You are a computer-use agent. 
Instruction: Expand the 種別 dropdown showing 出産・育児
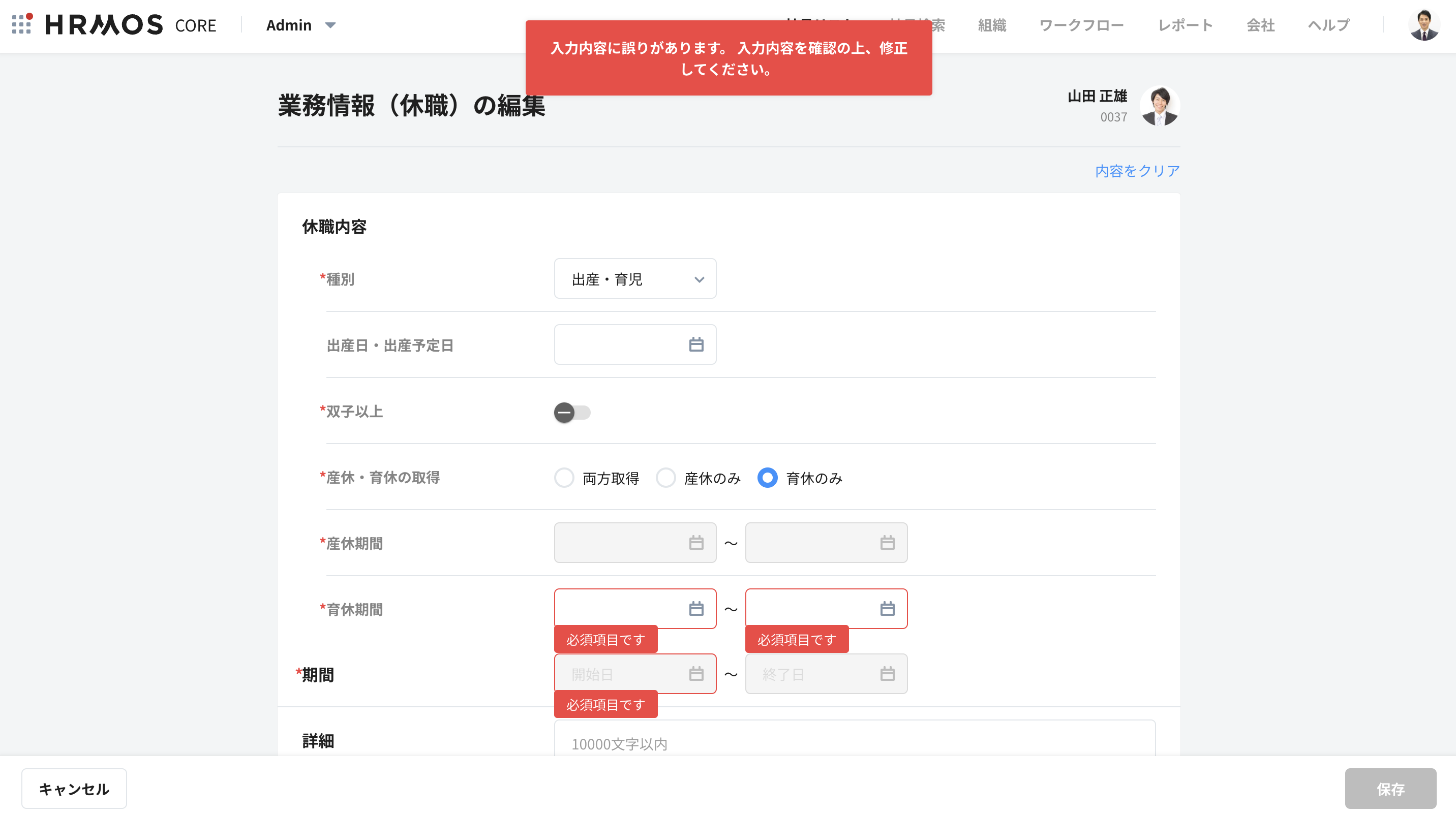coord(635,279)
